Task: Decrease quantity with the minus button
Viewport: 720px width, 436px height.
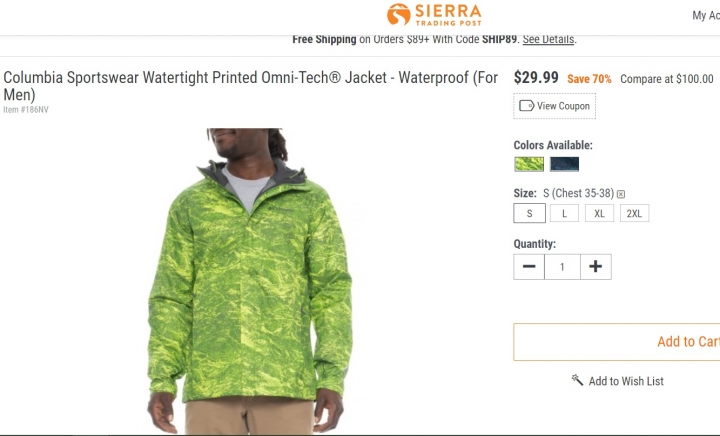Action: (529, 267)
